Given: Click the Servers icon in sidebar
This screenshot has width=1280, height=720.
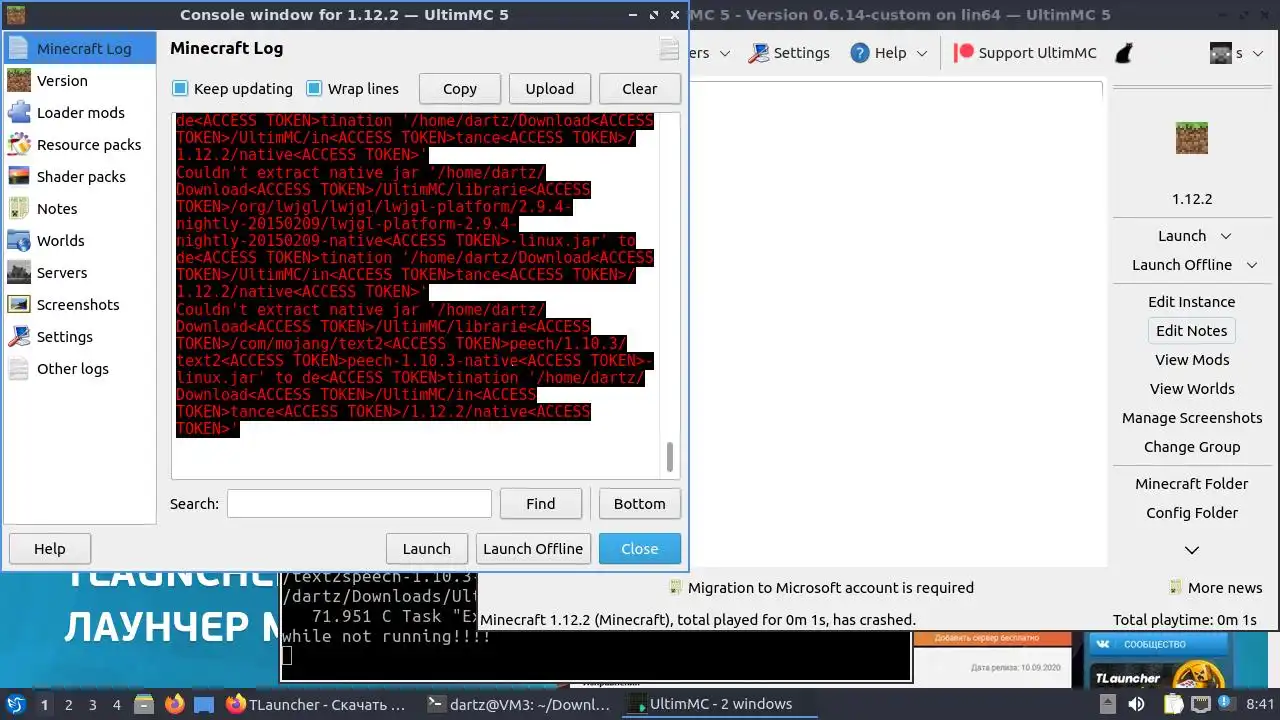Looking at the screenshot, I should pos(19,272).
